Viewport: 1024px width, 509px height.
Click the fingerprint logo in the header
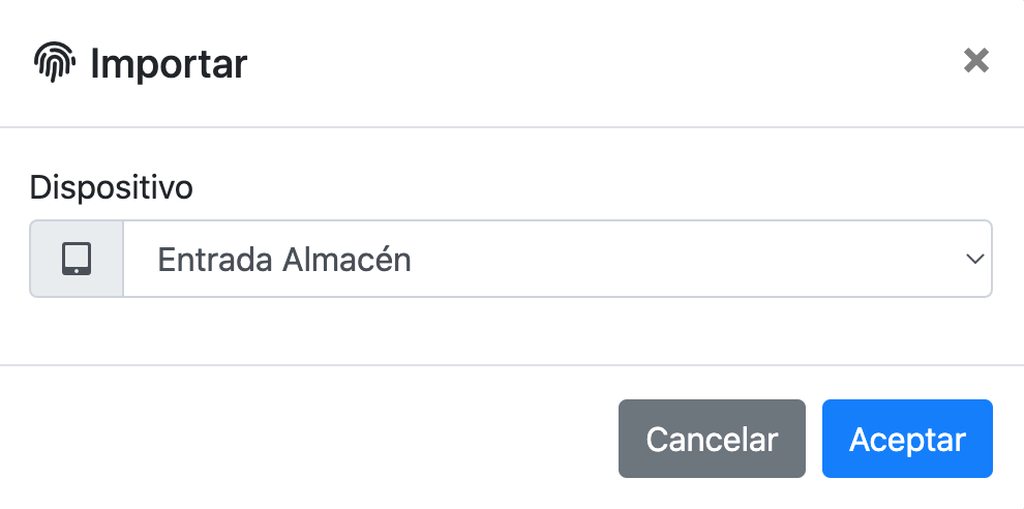55,63
